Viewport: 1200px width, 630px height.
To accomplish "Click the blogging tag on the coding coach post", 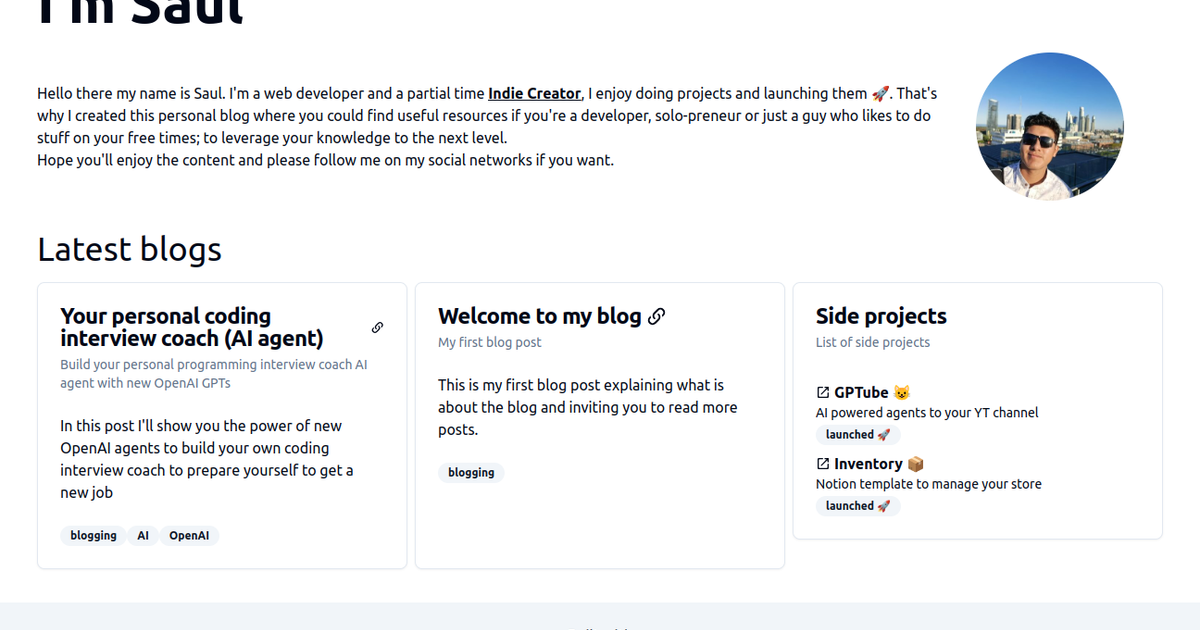I will [94, 536].
